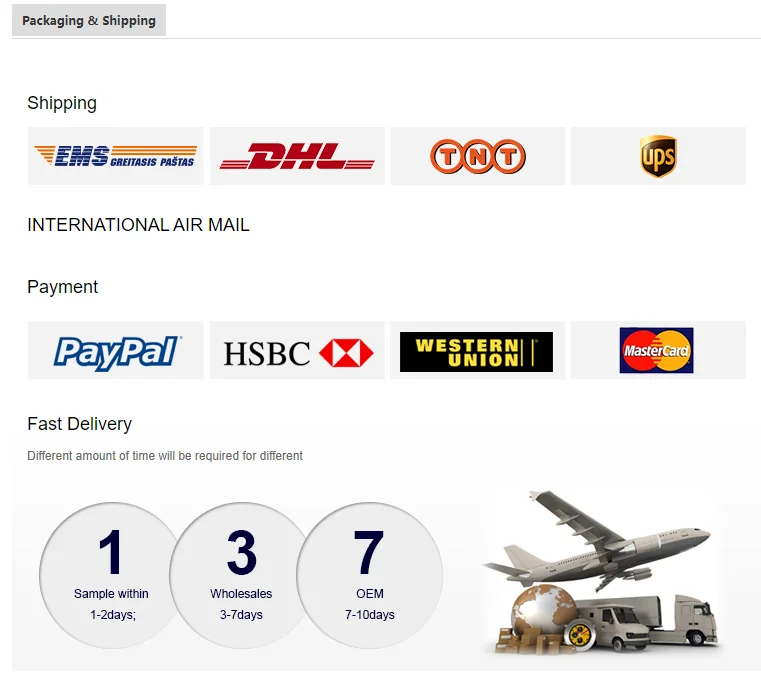
Task: Select the DHL shipping logo
Action: coord(297,156)
